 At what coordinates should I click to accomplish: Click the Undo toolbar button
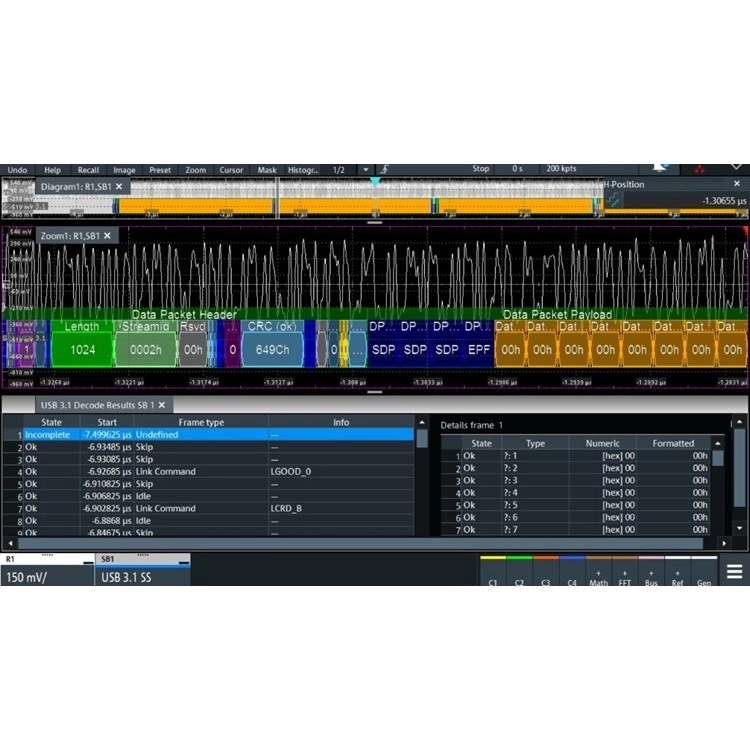(17, 170)
